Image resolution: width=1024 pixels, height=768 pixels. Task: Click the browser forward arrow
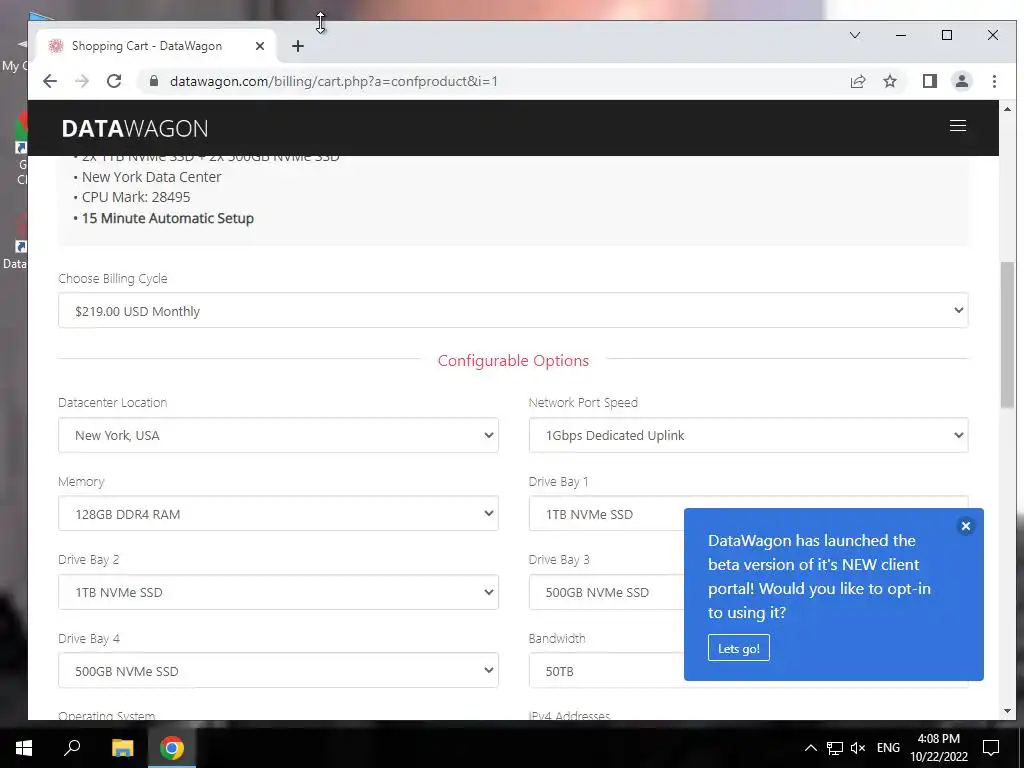(82, 81)
